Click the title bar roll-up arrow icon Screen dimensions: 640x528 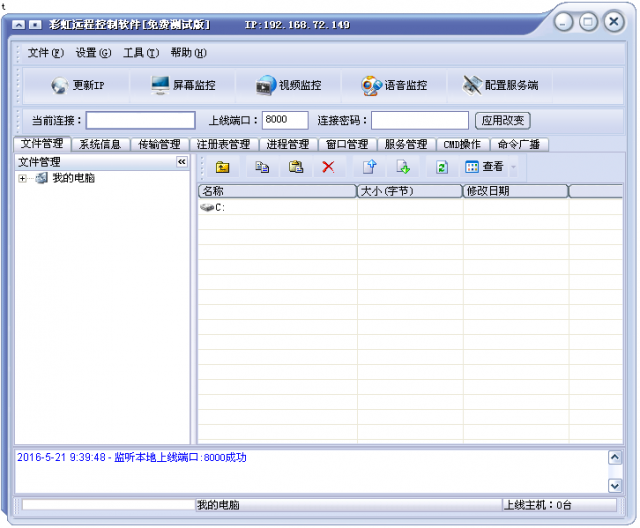tap(18, 25)
